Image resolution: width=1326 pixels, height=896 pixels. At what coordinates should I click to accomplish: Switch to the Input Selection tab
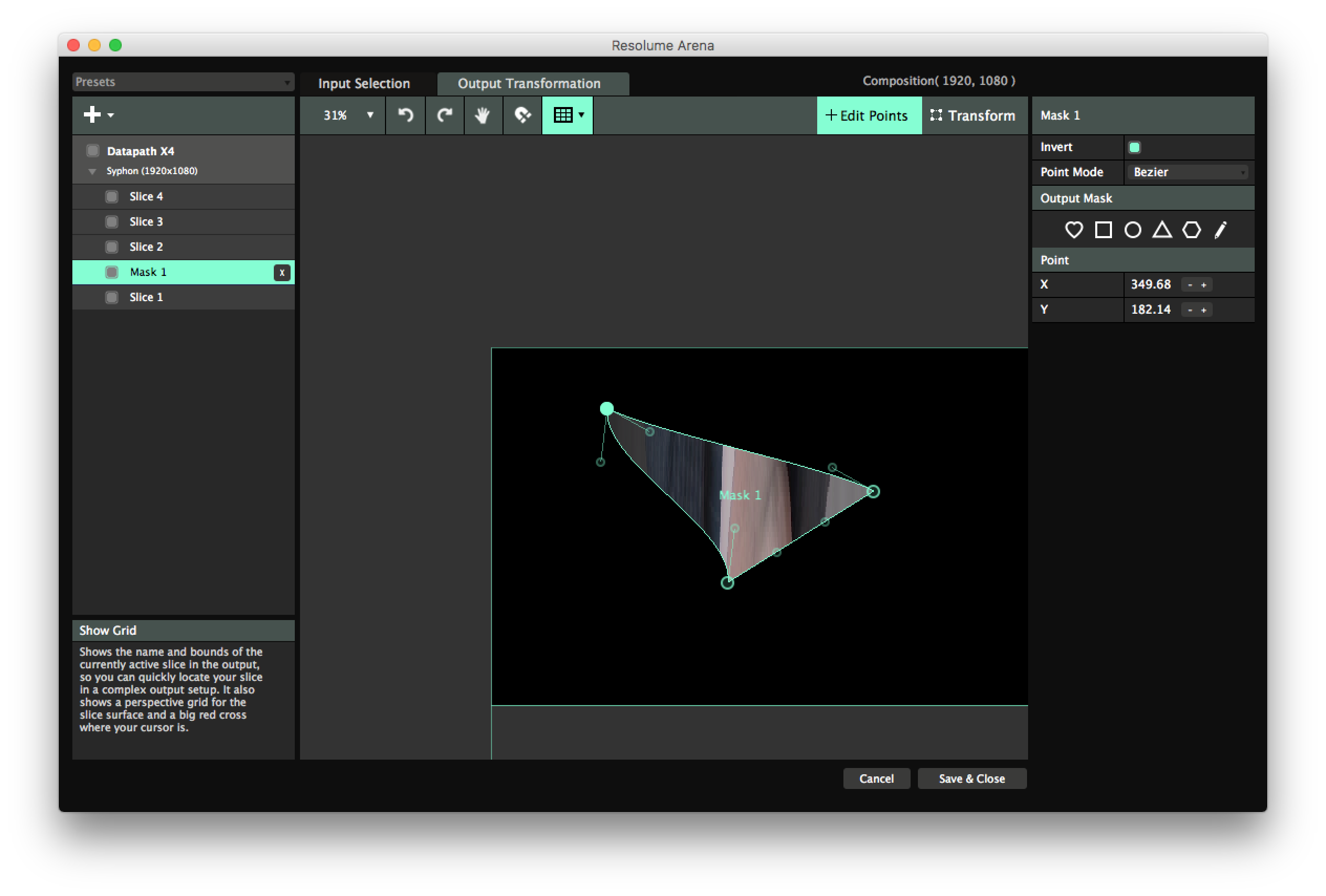coord(364,84)
